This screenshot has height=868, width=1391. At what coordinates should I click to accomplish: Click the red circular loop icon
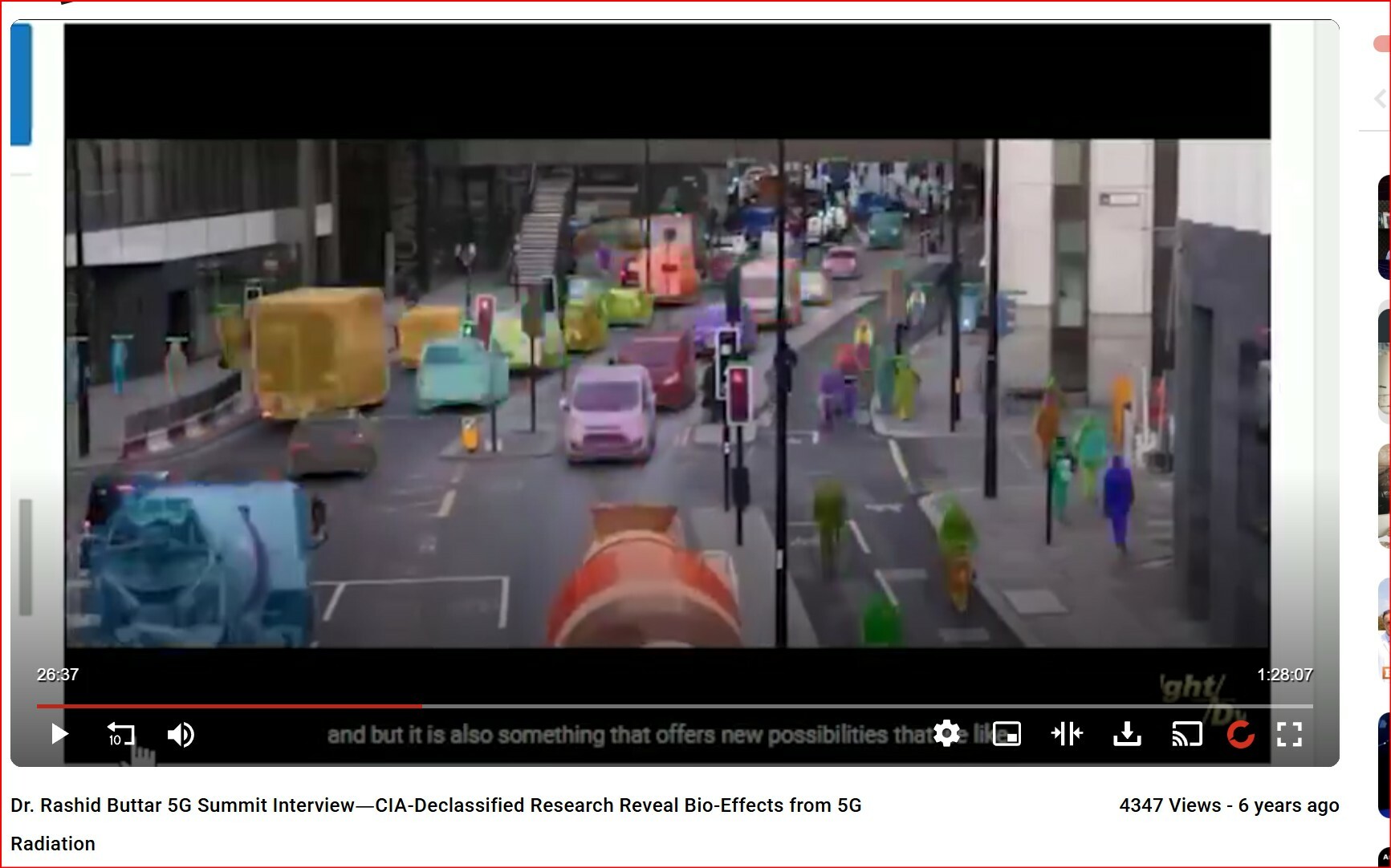[1240, 733]
